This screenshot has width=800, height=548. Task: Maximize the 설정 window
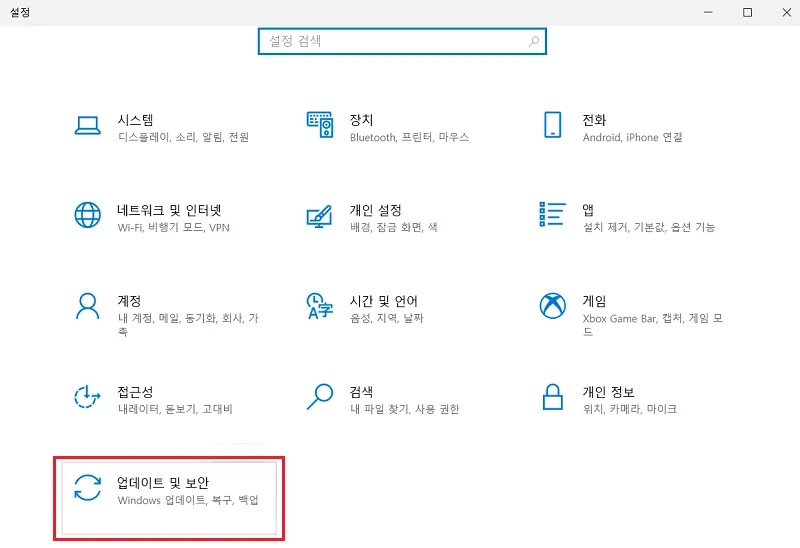pos(747,12)
